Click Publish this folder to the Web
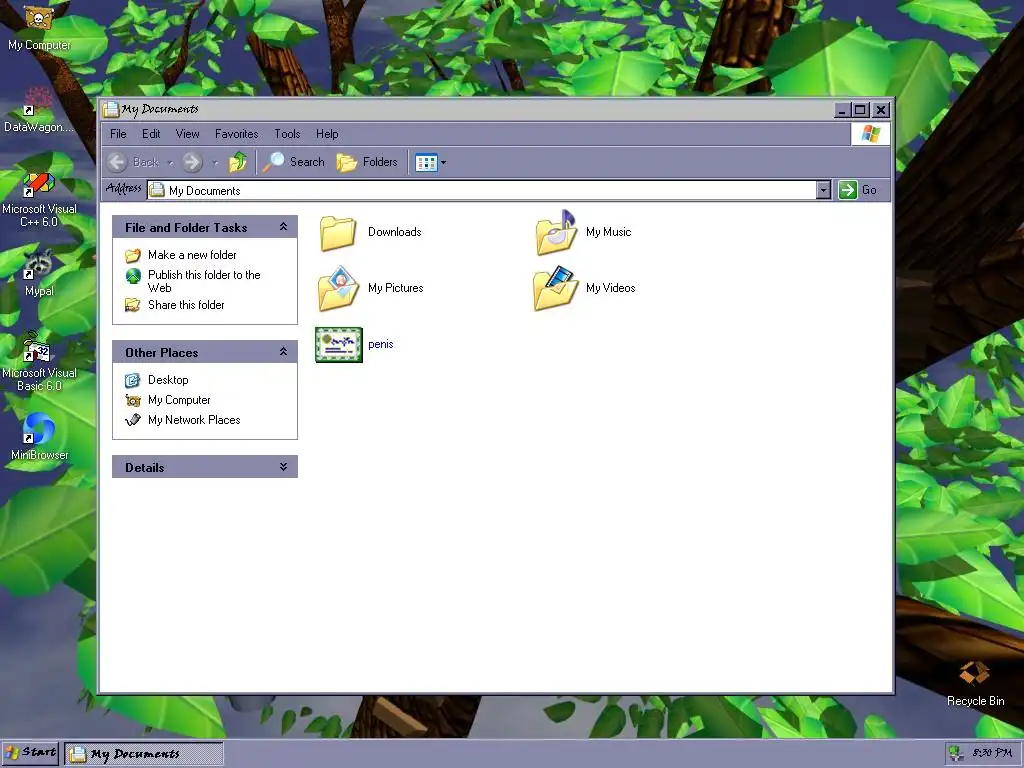1024x768 pixels. (204, 281)
